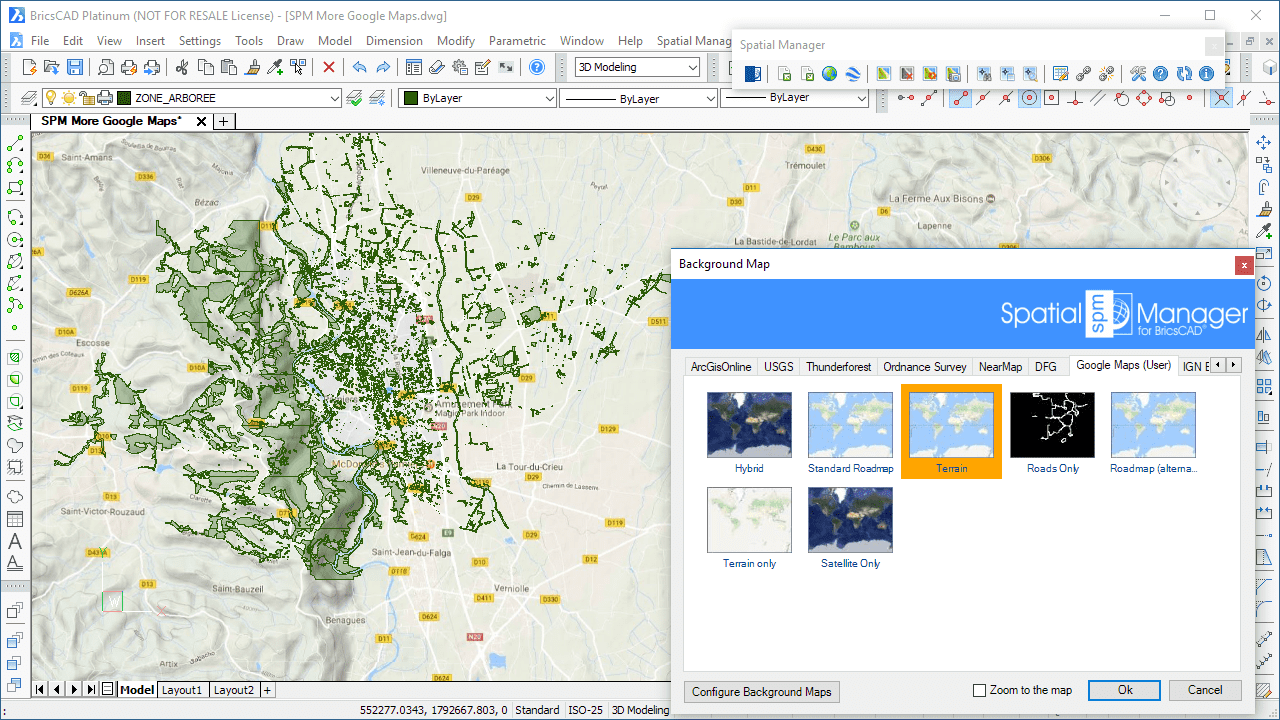Click the Open file icon
The height and width of the screenshot is (720, 1280).
52,67
